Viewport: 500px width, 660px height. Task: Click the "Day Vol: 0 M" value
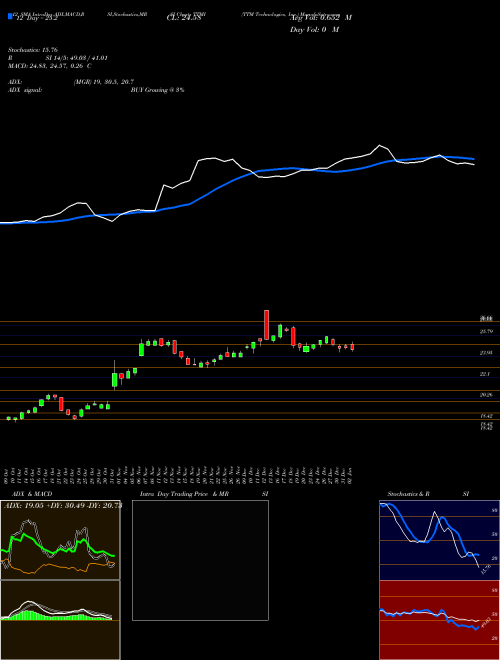(x=314, y=30)
